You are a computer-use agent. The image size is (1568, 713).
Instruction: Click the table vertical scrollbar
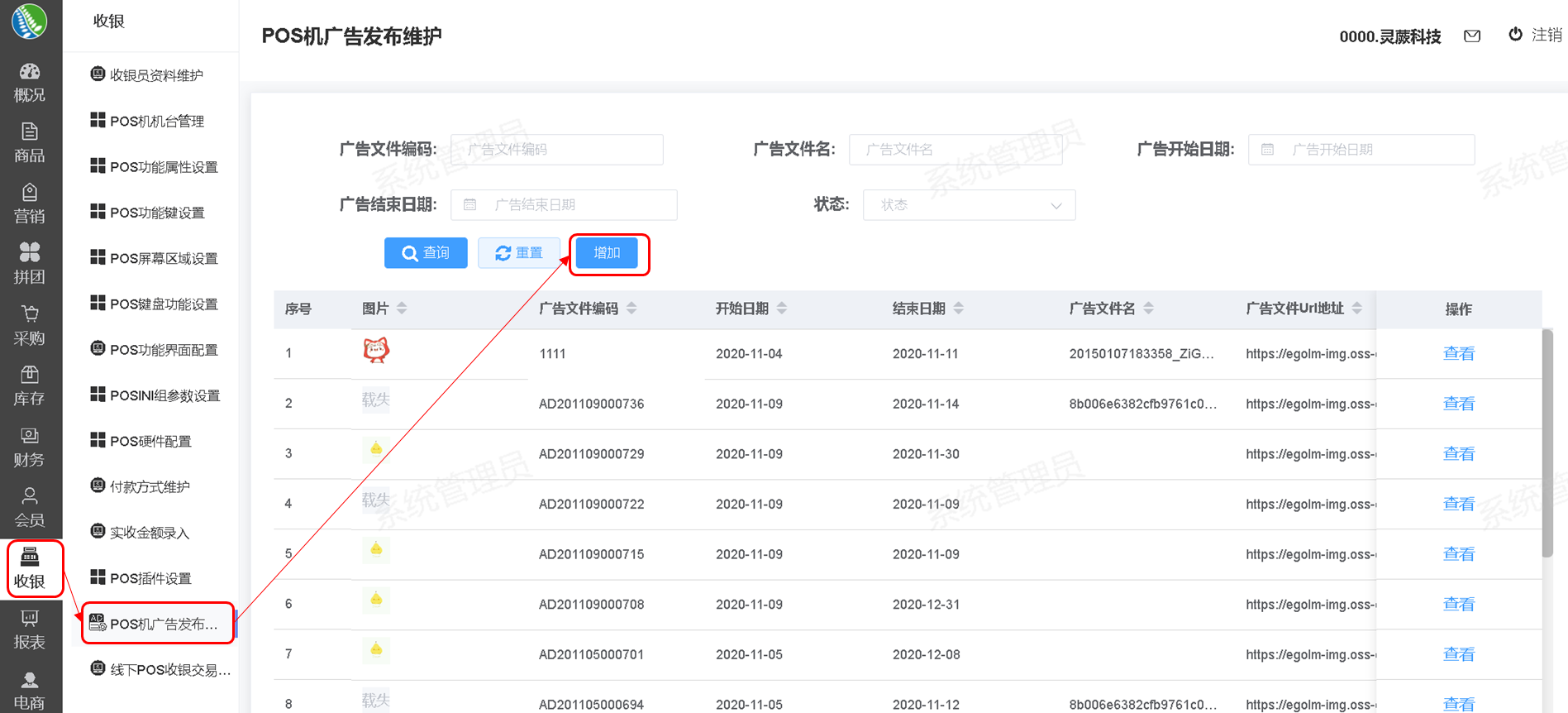pos(1547,443)
